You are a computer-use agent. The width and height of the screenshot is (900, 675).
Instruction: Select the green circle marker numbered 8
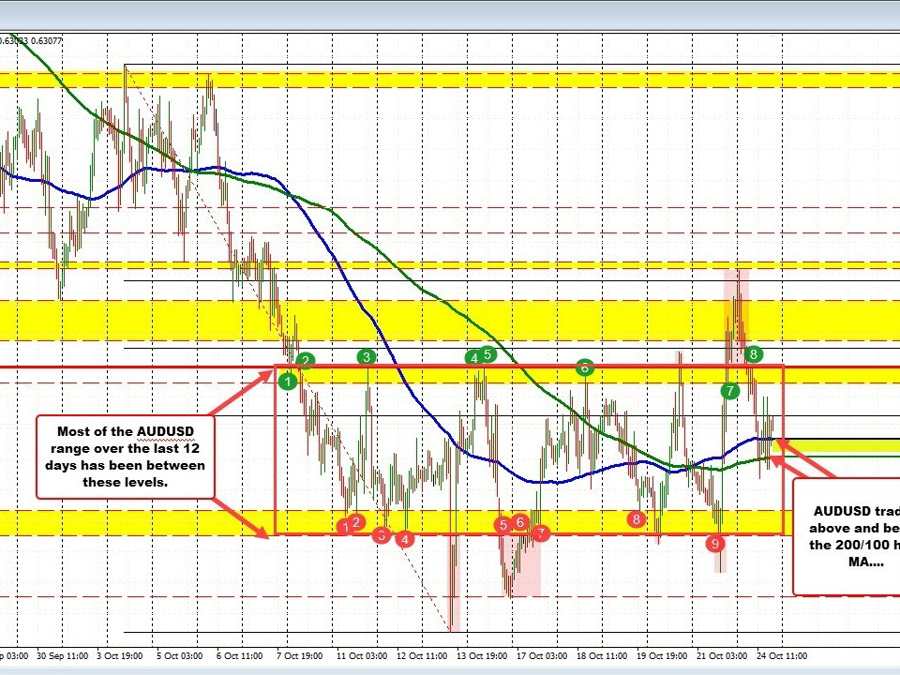click(755, 353)
